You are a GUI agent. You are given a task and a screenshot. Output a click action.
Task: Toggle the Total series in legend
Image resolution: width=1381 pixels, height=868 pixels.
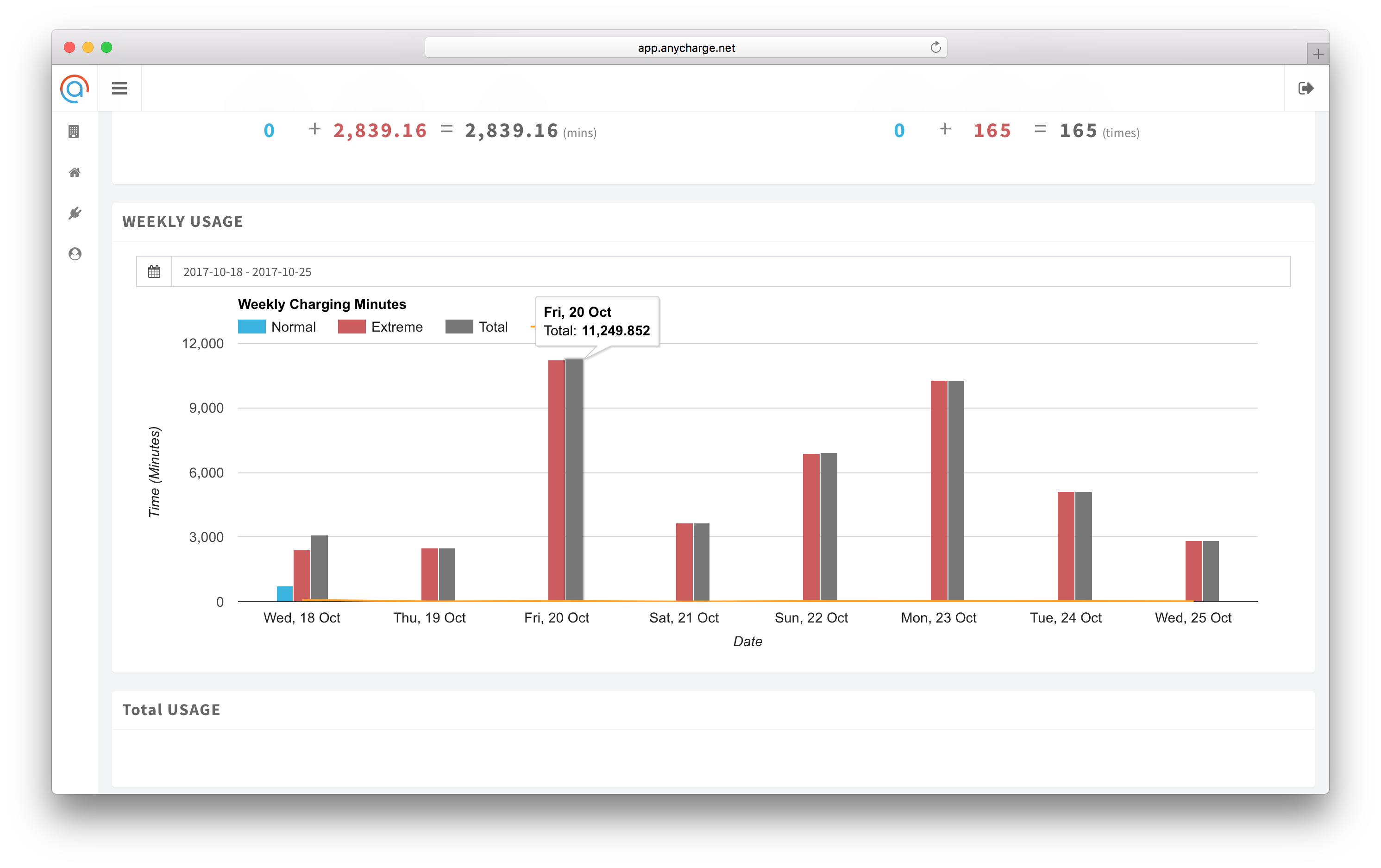(493, 327)
